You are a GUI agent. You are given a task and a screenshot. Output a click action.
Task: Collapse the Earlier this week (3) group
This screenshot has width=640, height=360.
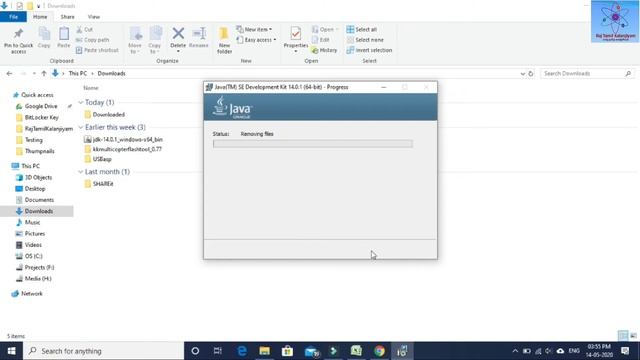pyautogui.click(x=80, y=127)
